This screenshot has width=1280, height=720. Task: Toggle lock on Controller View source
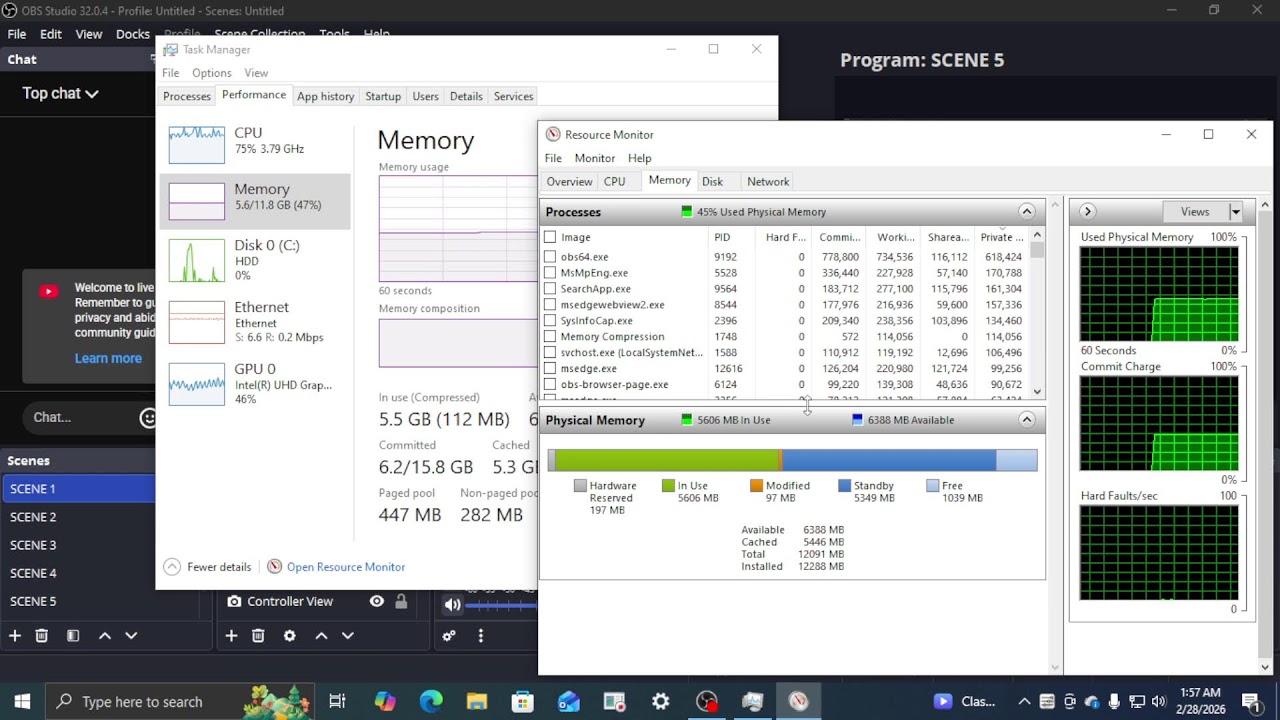(401, 601)
